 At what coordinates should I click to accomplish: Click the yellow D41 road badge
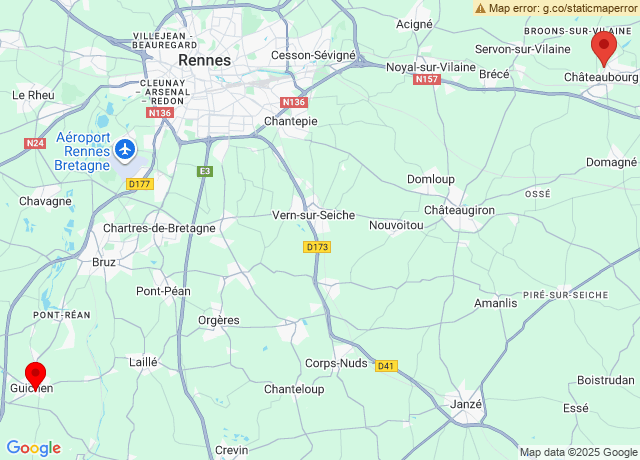(x=386, y=366)
